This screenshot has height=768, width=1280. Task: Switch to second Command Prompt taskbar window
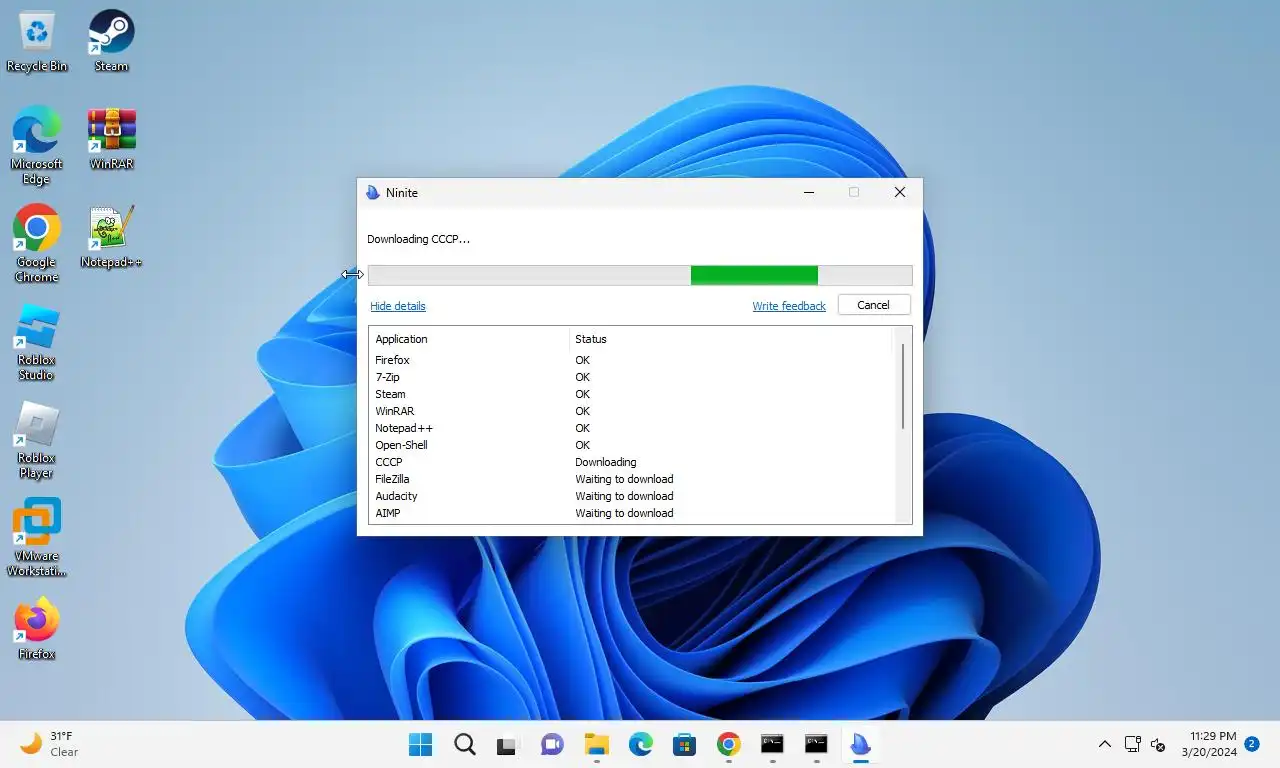click(816, 744)
